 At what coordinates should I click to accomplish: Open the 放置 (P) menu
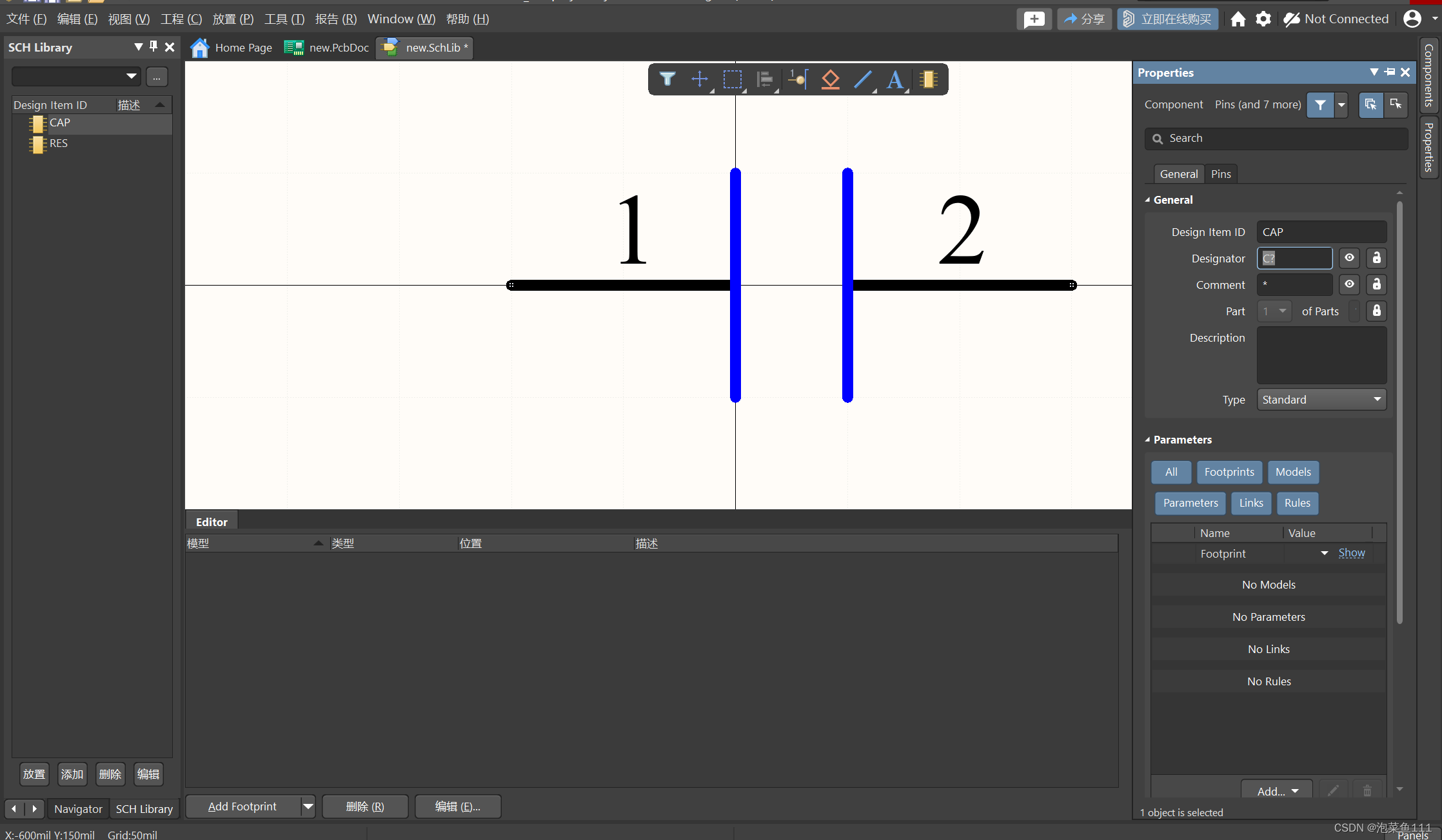pyautogui.click(x=233, y=19)
